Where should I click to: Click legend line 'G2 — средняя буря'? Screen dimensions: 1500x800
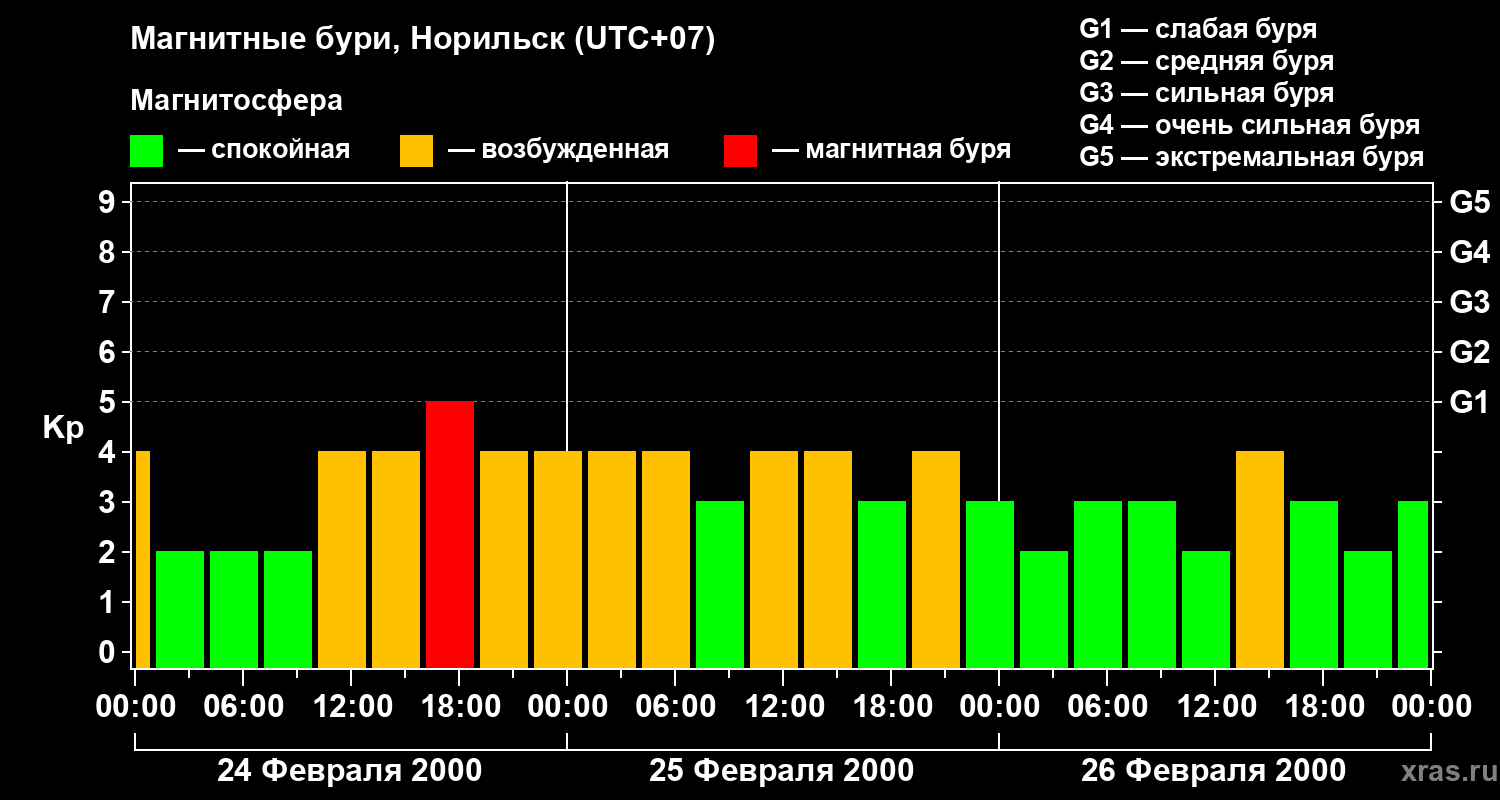coord(1206,61)
